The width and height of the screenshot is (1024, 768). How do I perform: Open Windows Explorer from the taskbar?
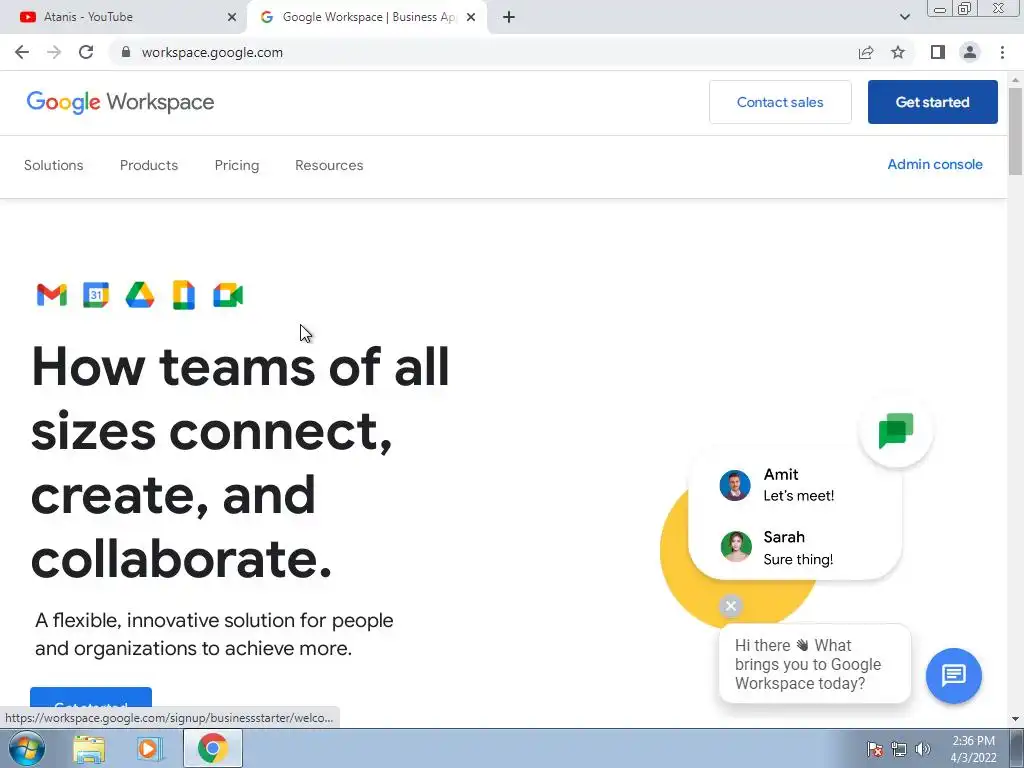(x=89, y=749)
